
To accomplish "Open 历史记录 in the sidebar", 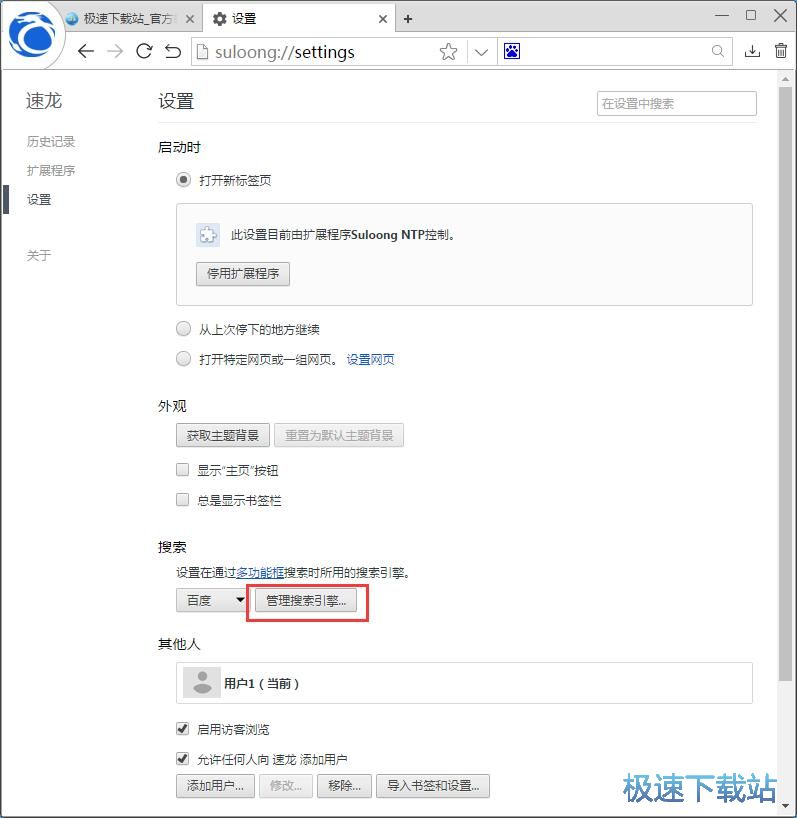I will [51, 141].
